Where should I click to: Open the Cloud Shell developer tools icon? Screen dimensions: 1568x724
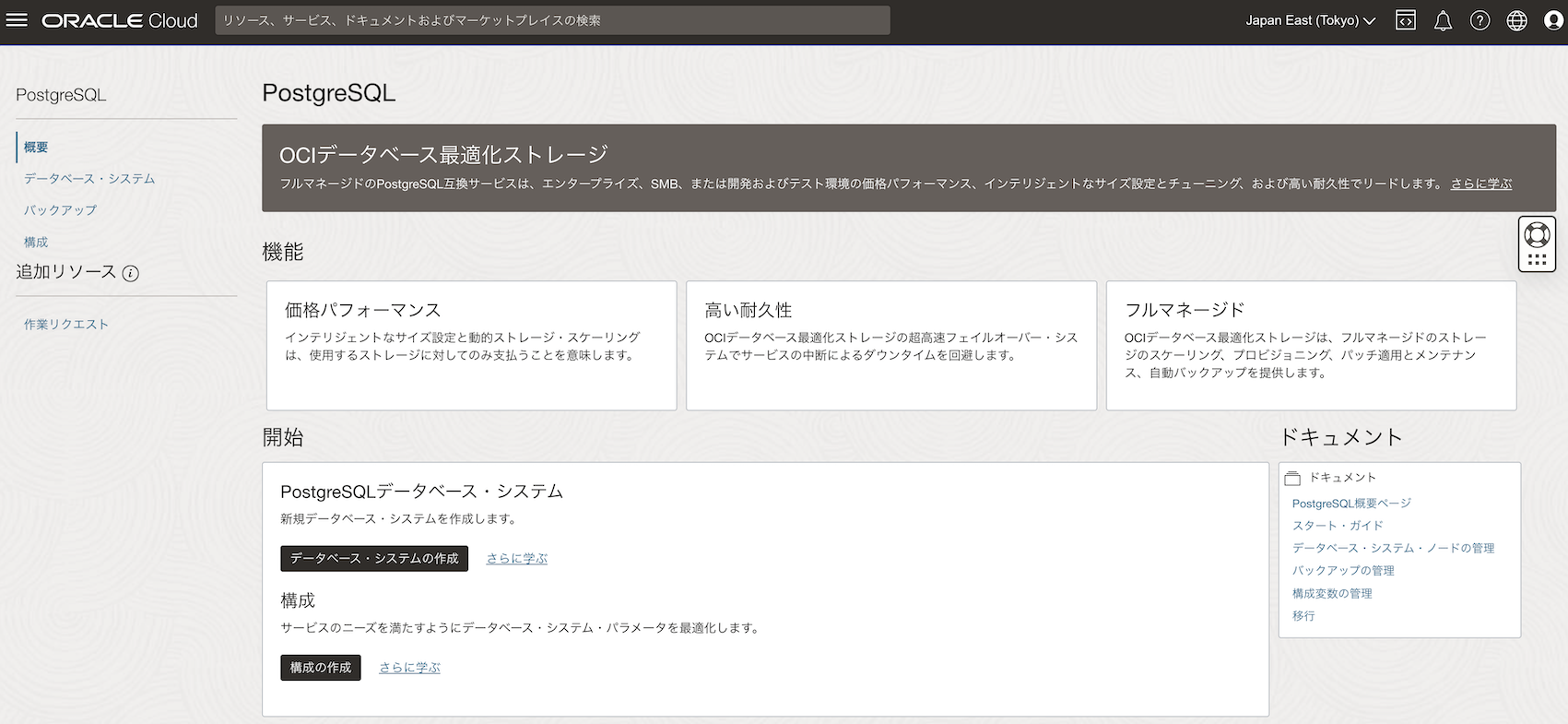[1406, 20]
